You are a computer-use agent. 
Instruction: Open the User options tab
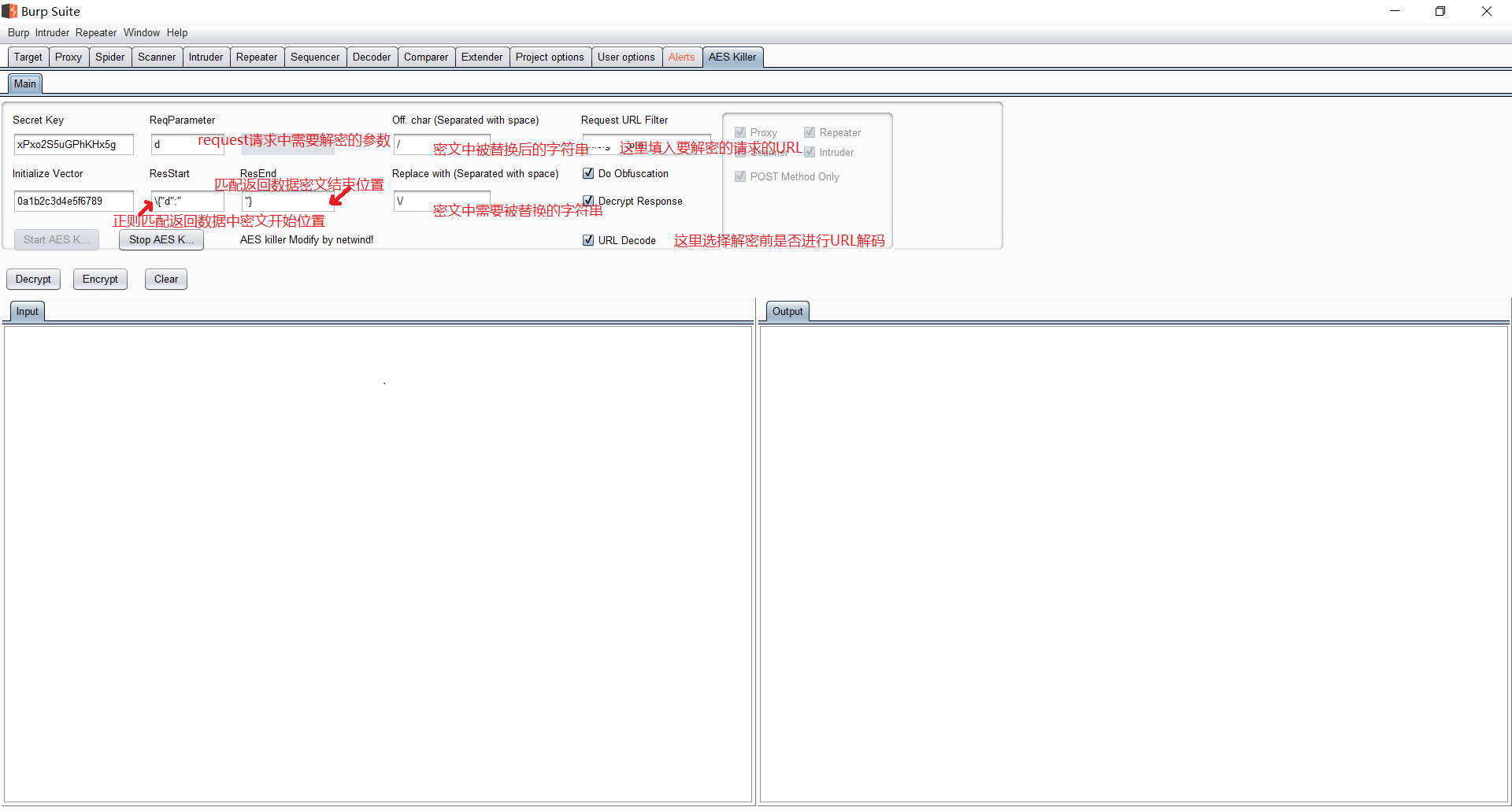626,57
